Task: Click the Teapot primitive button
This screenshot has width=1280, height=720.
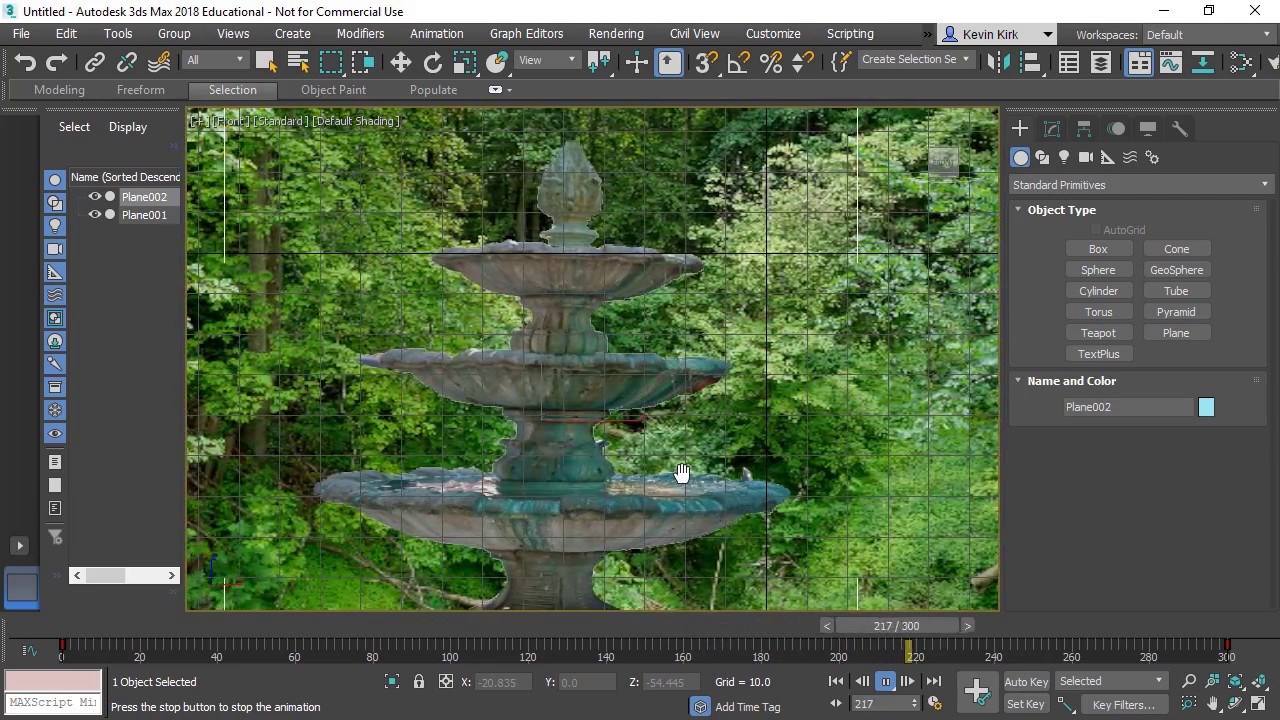Action: (x=1098, y=333)
